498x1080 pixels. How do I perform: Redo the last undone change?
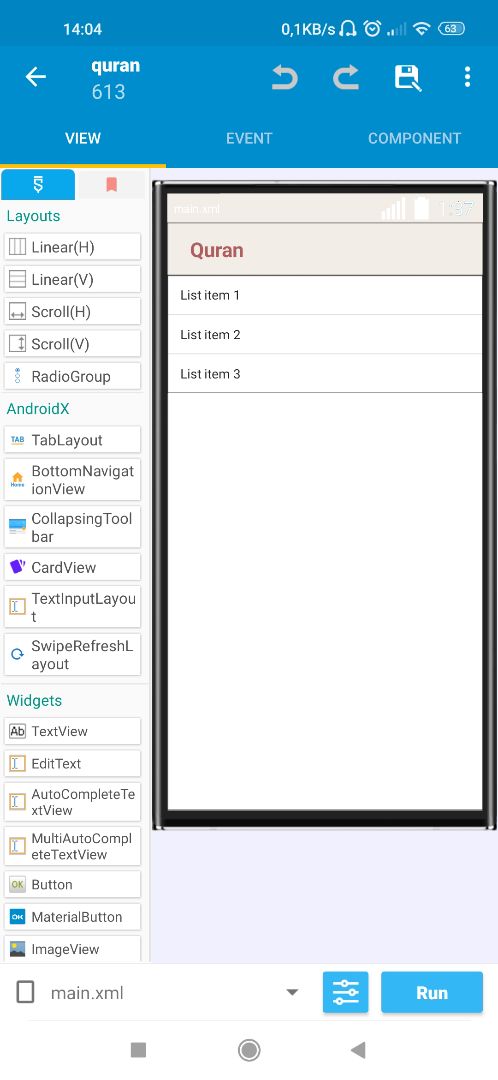click(x=346, y=77)
